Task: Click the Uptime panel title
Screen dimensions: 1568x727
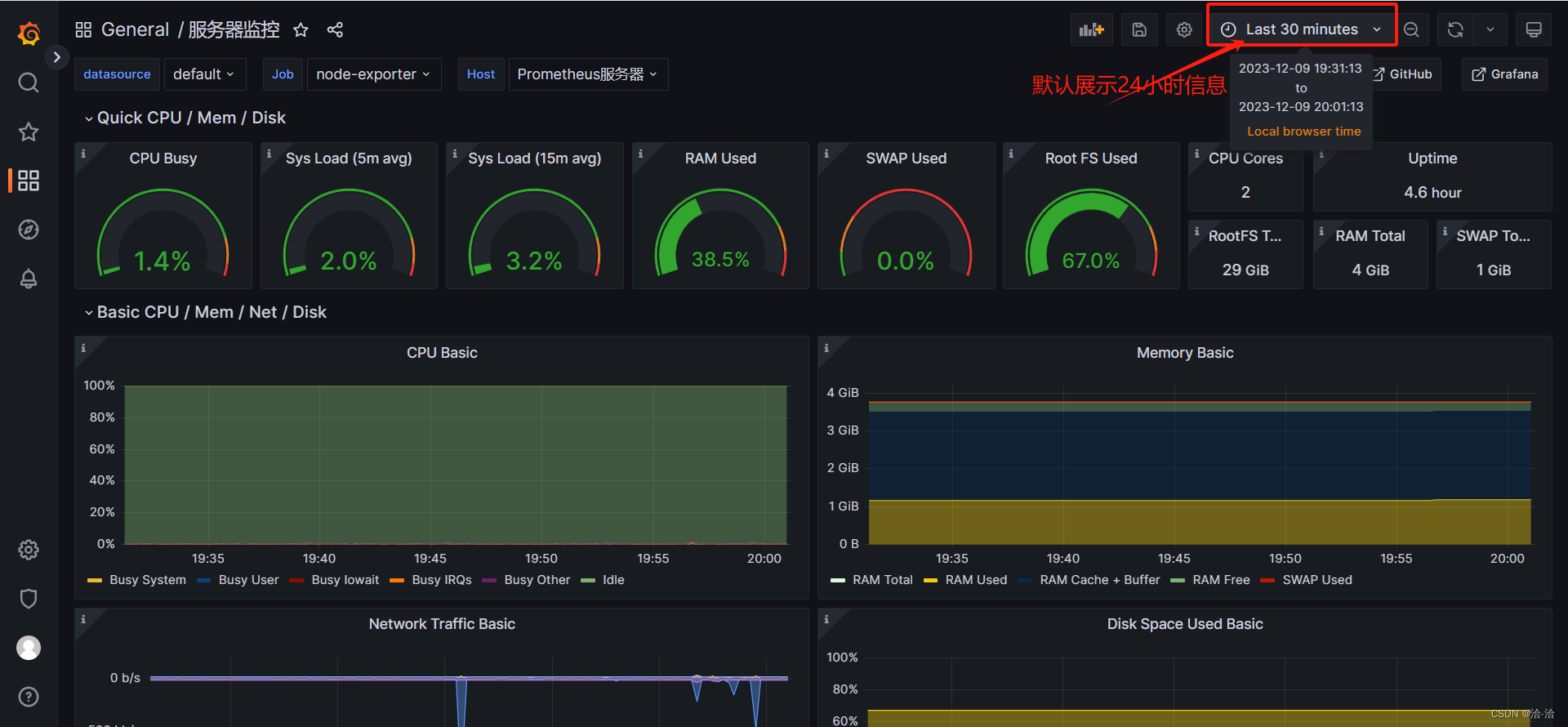Action: pyautogui.click(x=1432, y=158)
